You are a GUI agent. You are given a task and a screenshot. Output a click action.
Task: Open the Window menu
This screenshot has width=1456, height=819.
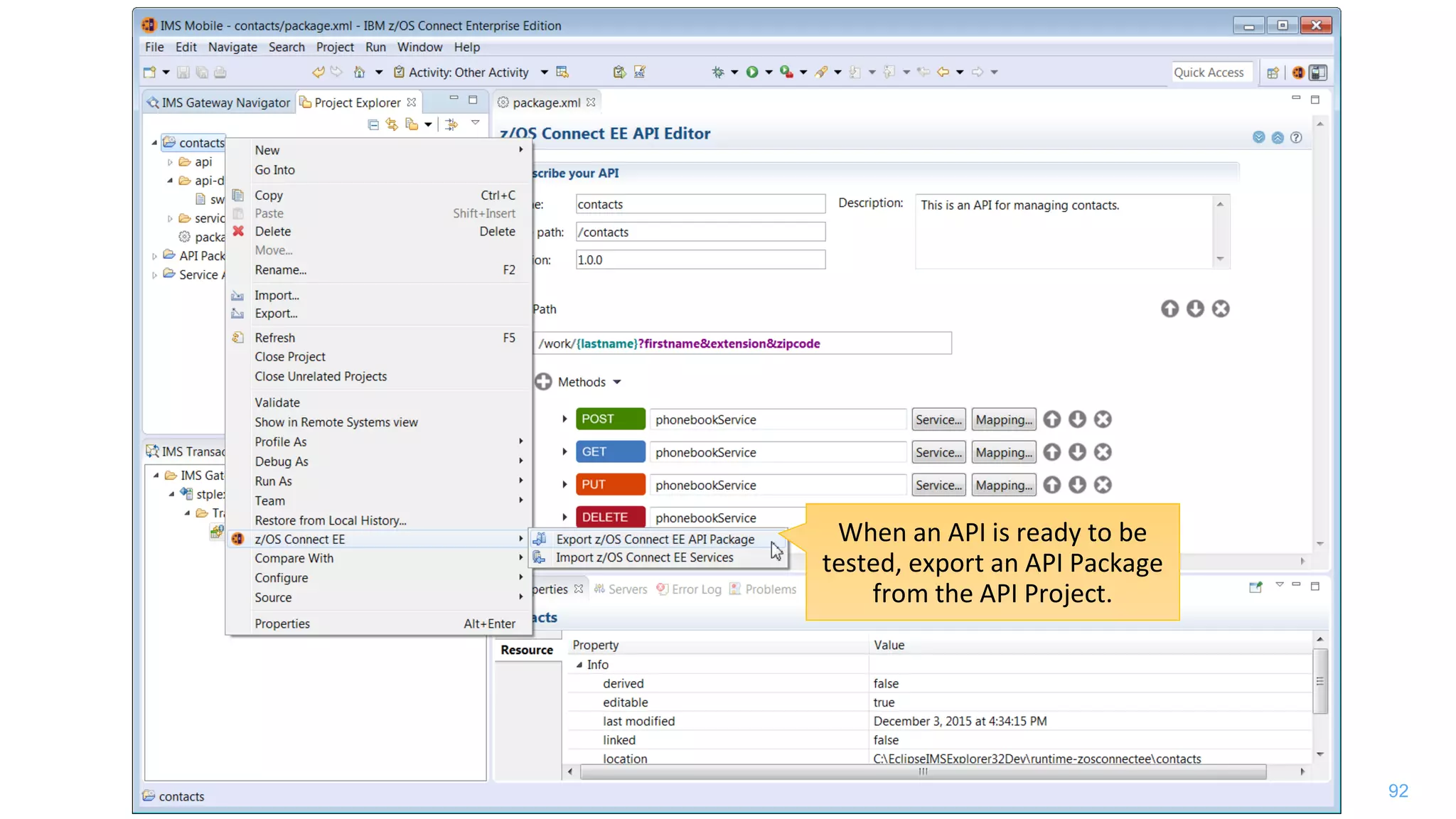click(x=419, y=47)
